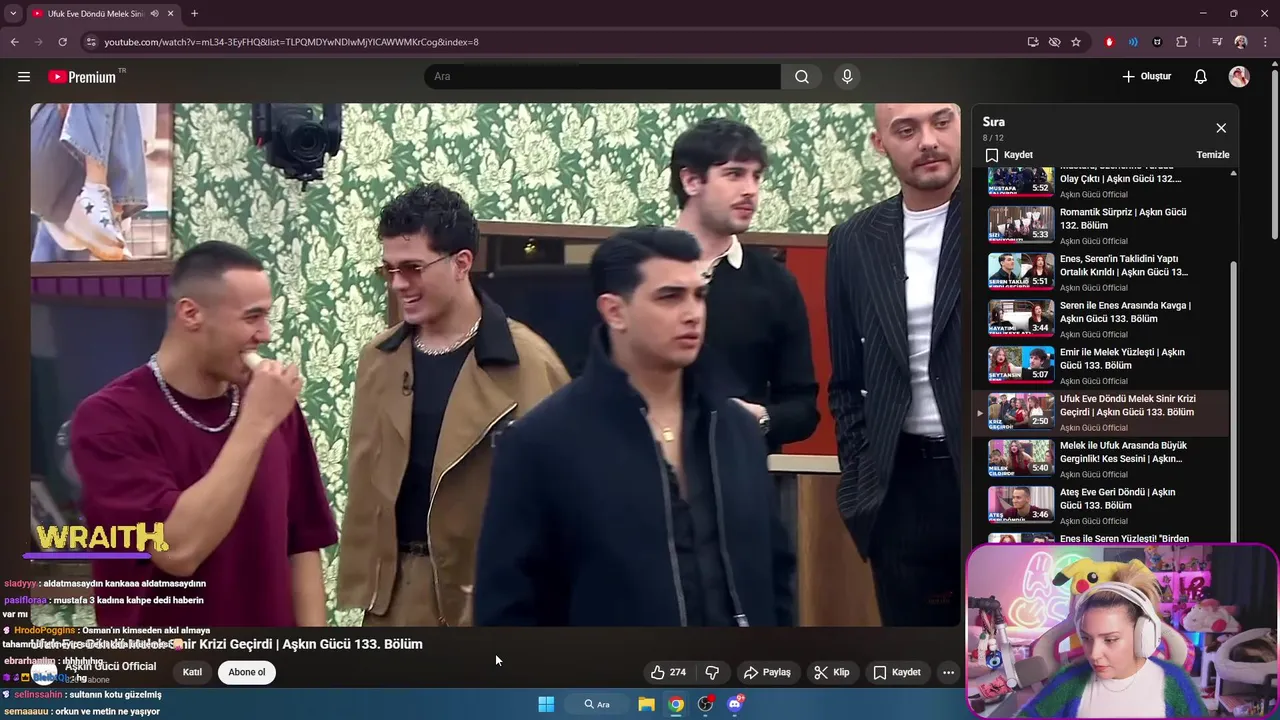This screenshot has height=720, width=1280.
Task: Open the browser extensions puzzle icon
Action: point(1182,42)
